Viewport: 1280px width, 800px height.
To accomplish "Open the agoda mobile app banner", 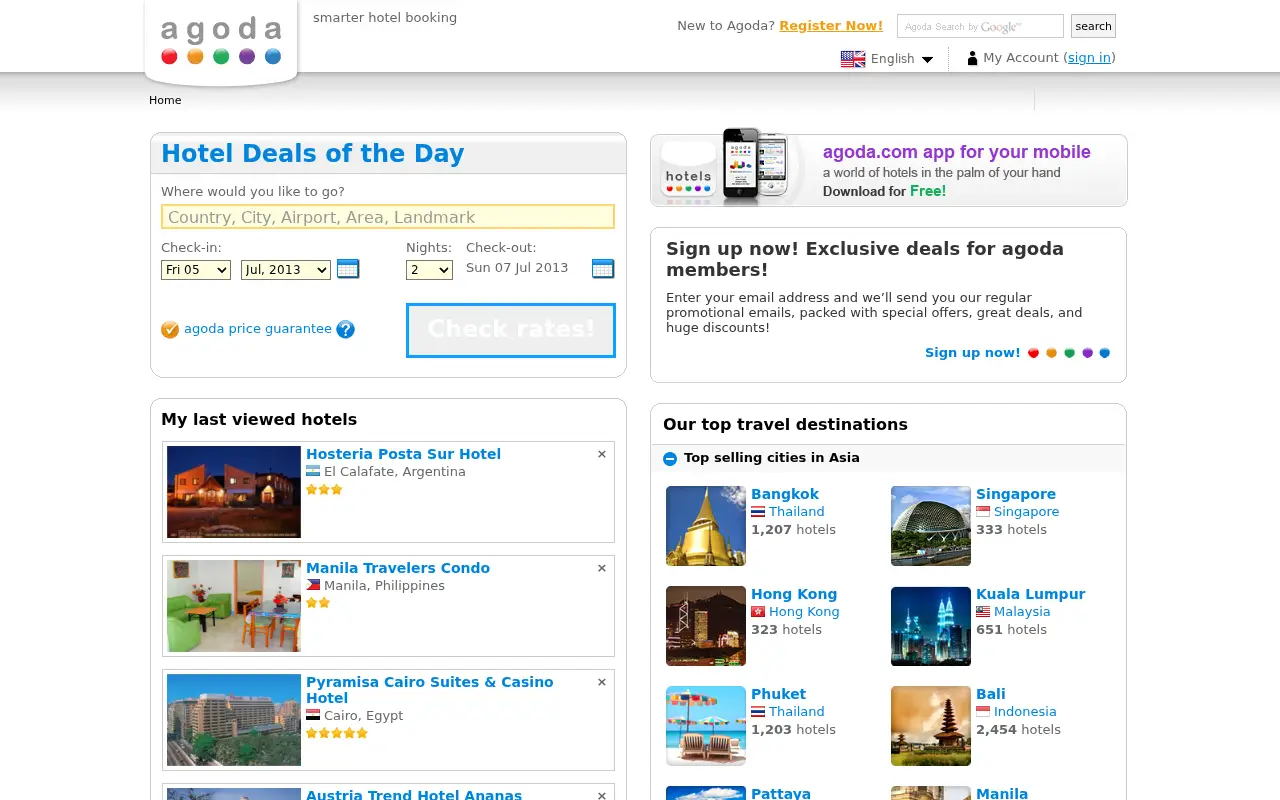I will point(889,170).
